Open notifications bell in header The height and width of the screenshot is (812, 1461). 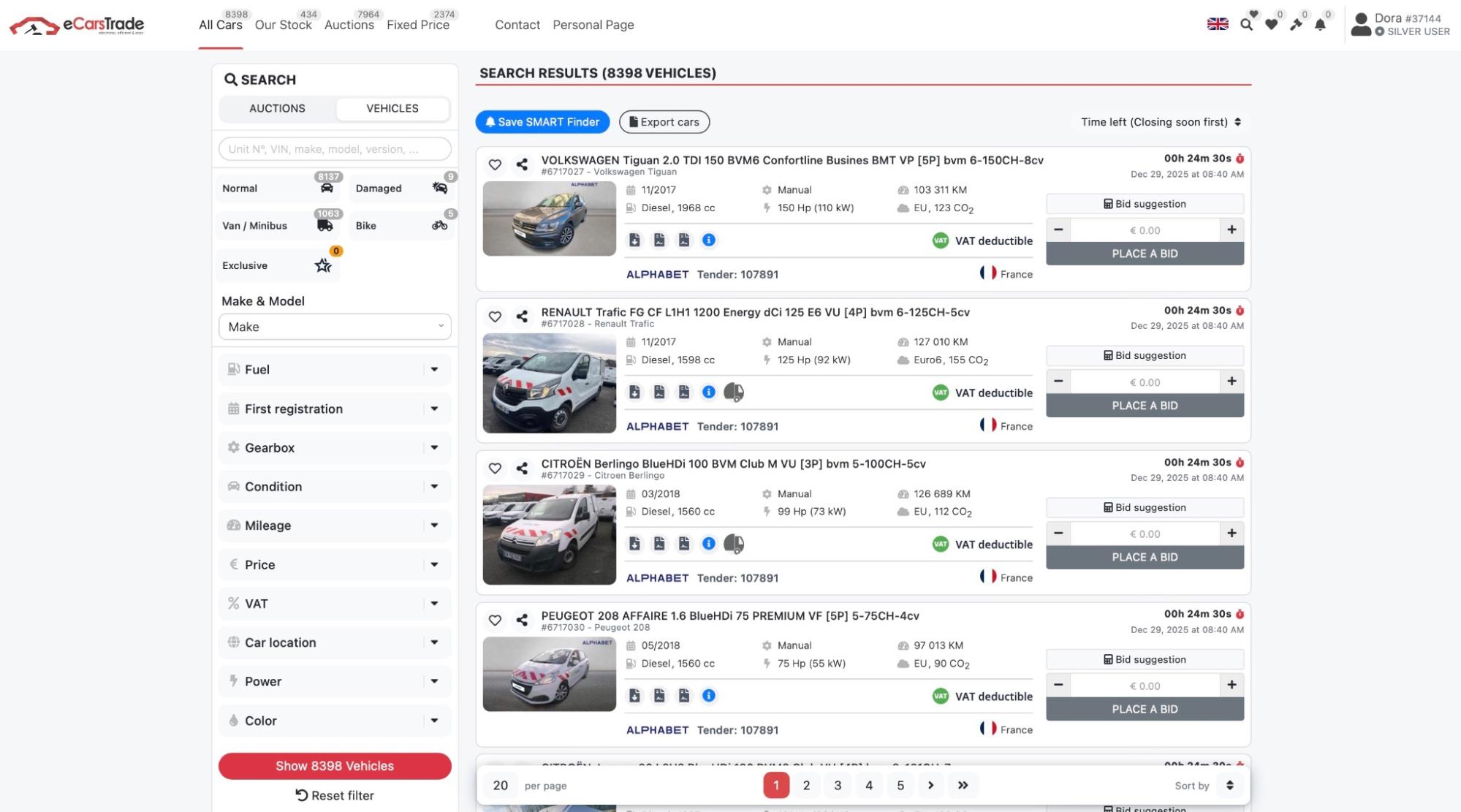1320,24
